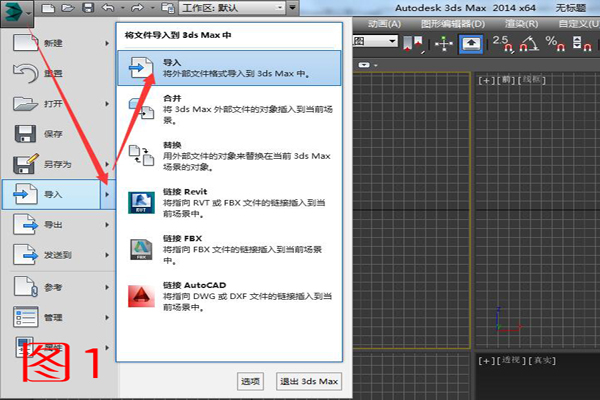Expand the 新建 submenu arrow
This screenshot has height=400, width=600.
click(107, 43)
